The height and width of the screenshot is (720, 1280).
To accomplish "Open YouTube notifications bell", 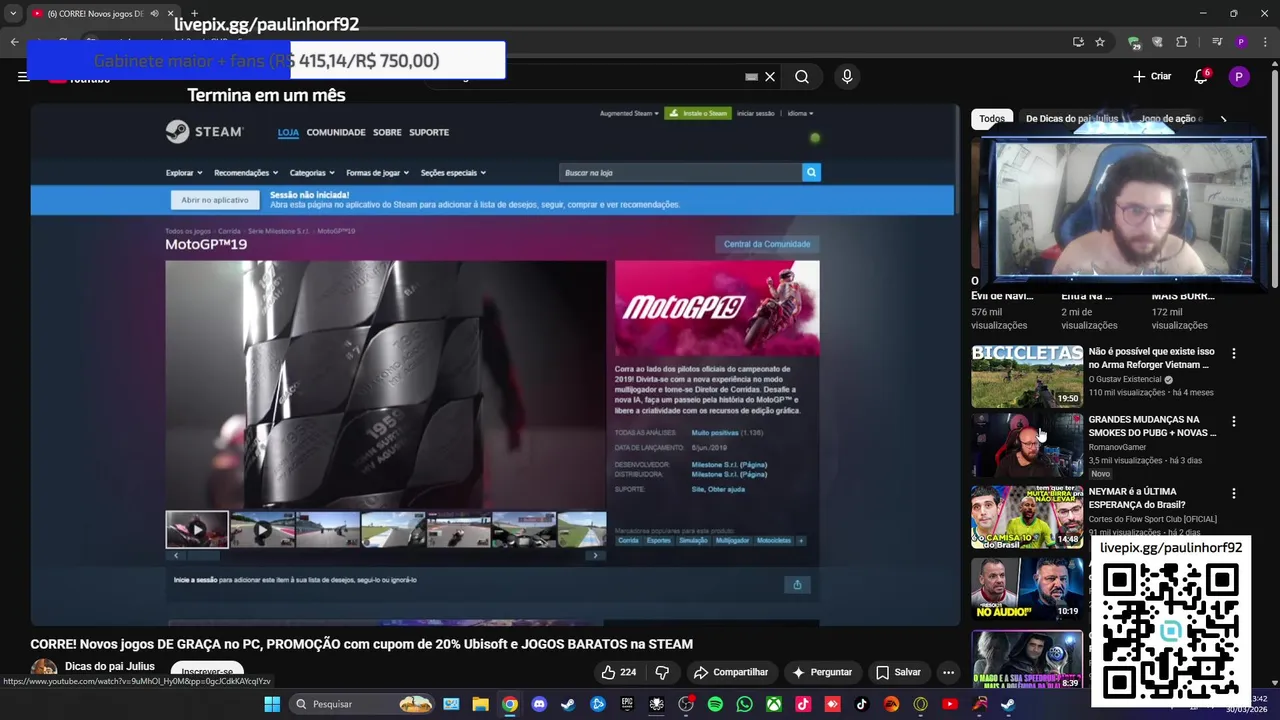I will tap(1201, 77).
